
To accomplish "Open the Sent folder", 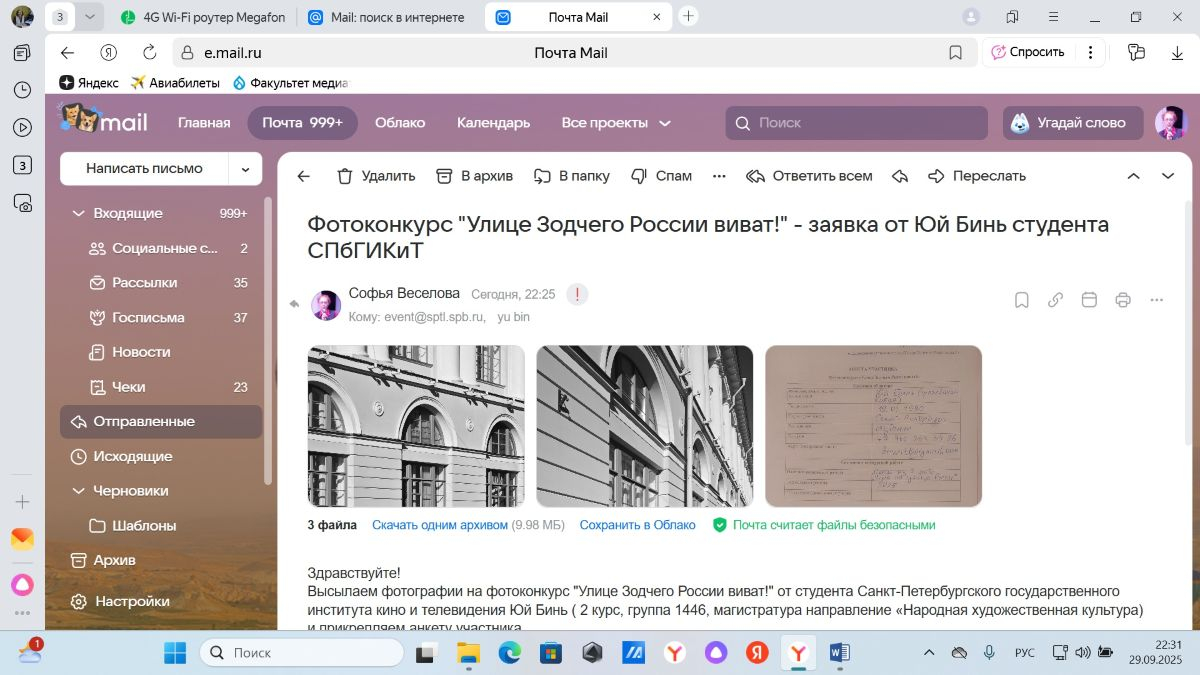I will [x=144, y=422].
